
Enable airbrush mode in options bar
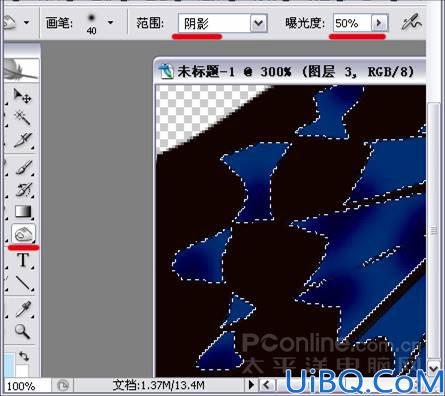click(x=411, y=23)
